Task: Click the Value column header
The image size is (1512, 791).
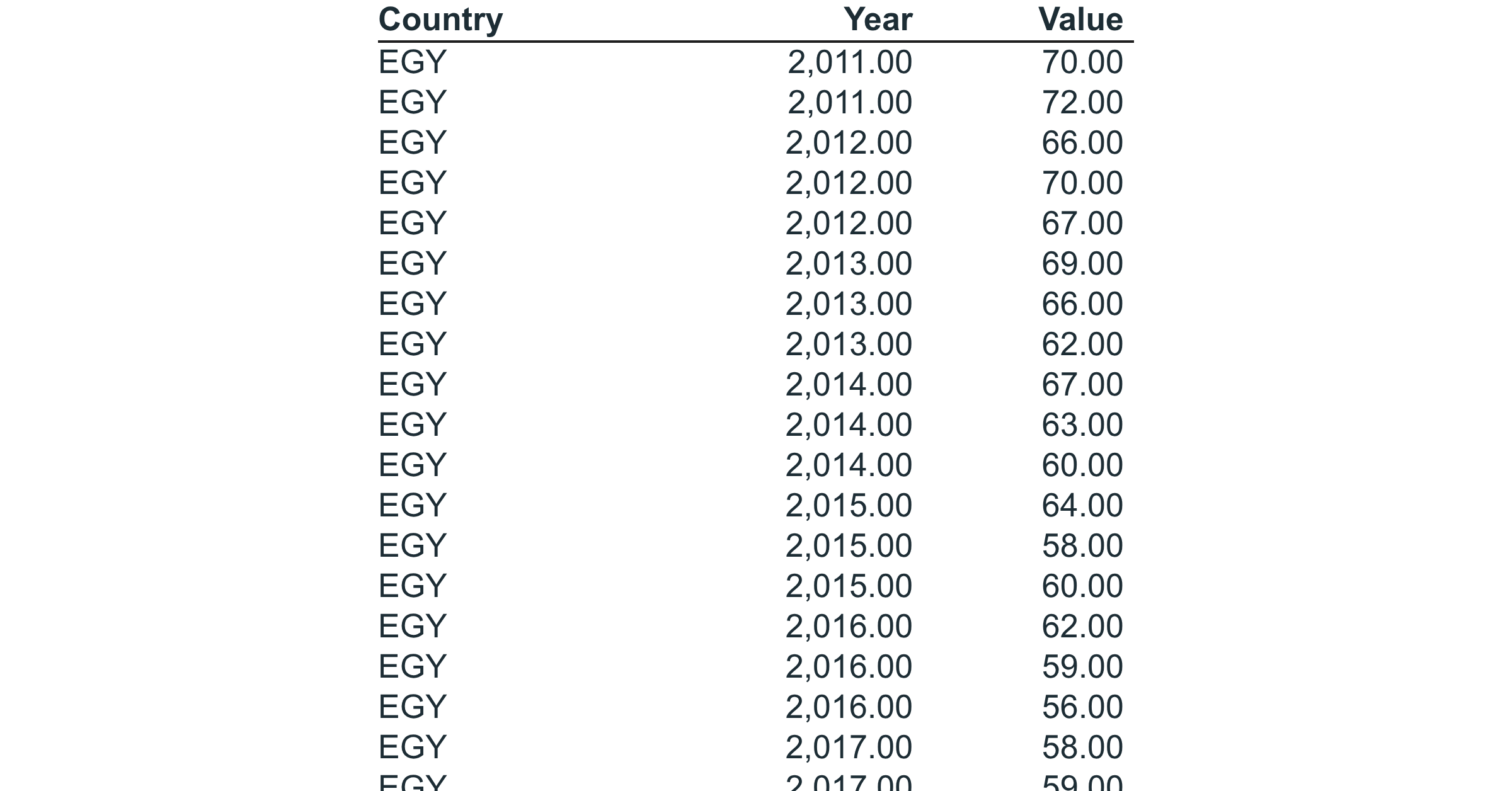Action: [x=1080, y=20]
